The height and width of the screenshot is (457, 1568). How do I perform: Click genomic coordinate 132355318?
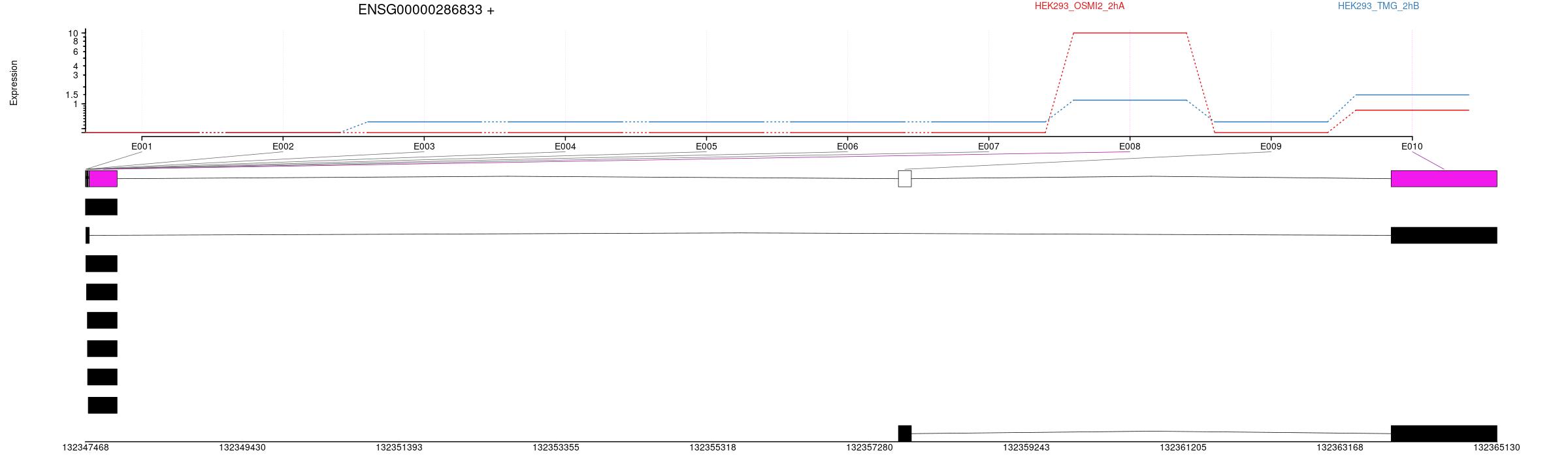click(713, 448)
